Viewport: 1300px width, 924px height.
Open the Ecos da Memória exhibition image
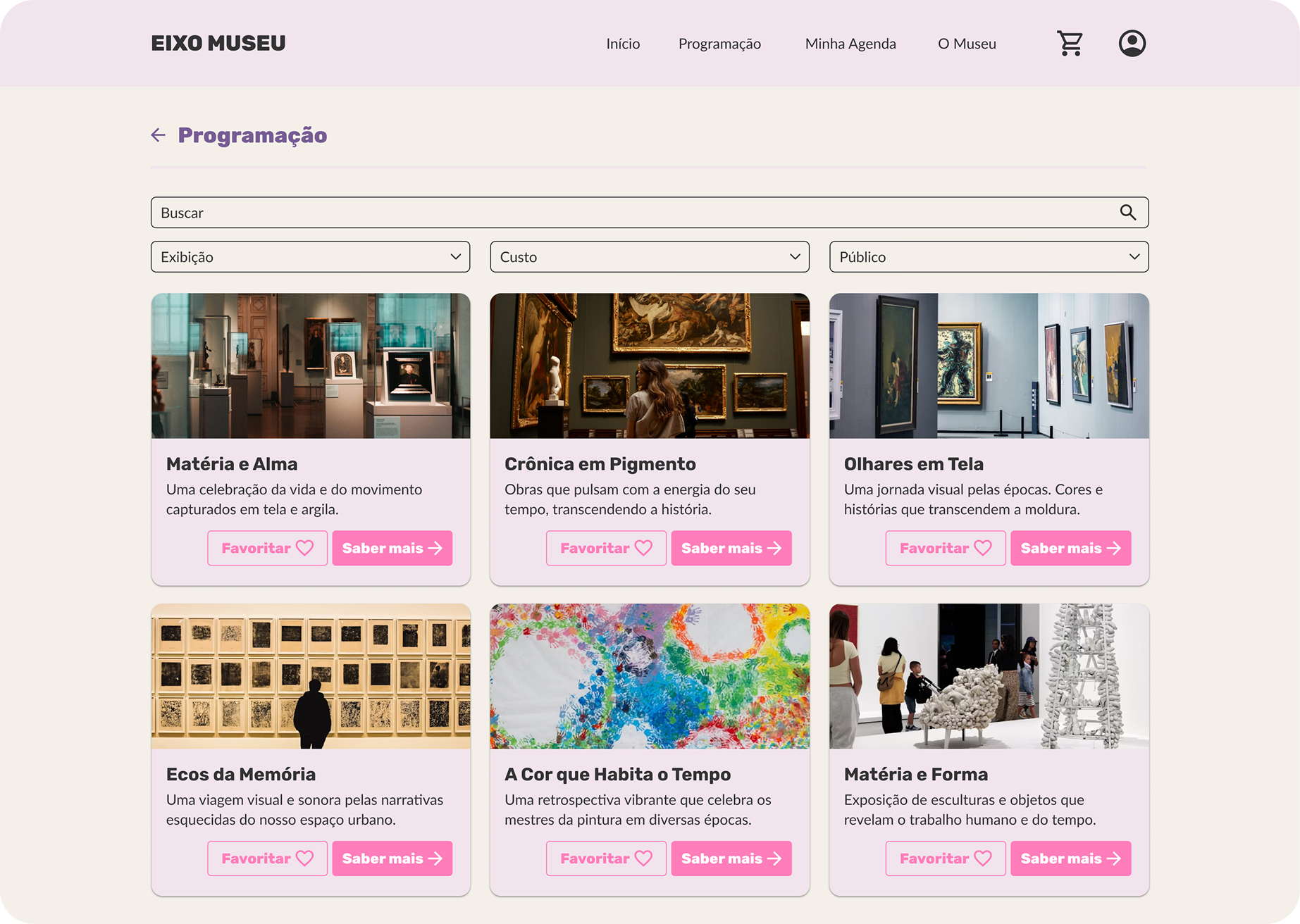point(311,676)
